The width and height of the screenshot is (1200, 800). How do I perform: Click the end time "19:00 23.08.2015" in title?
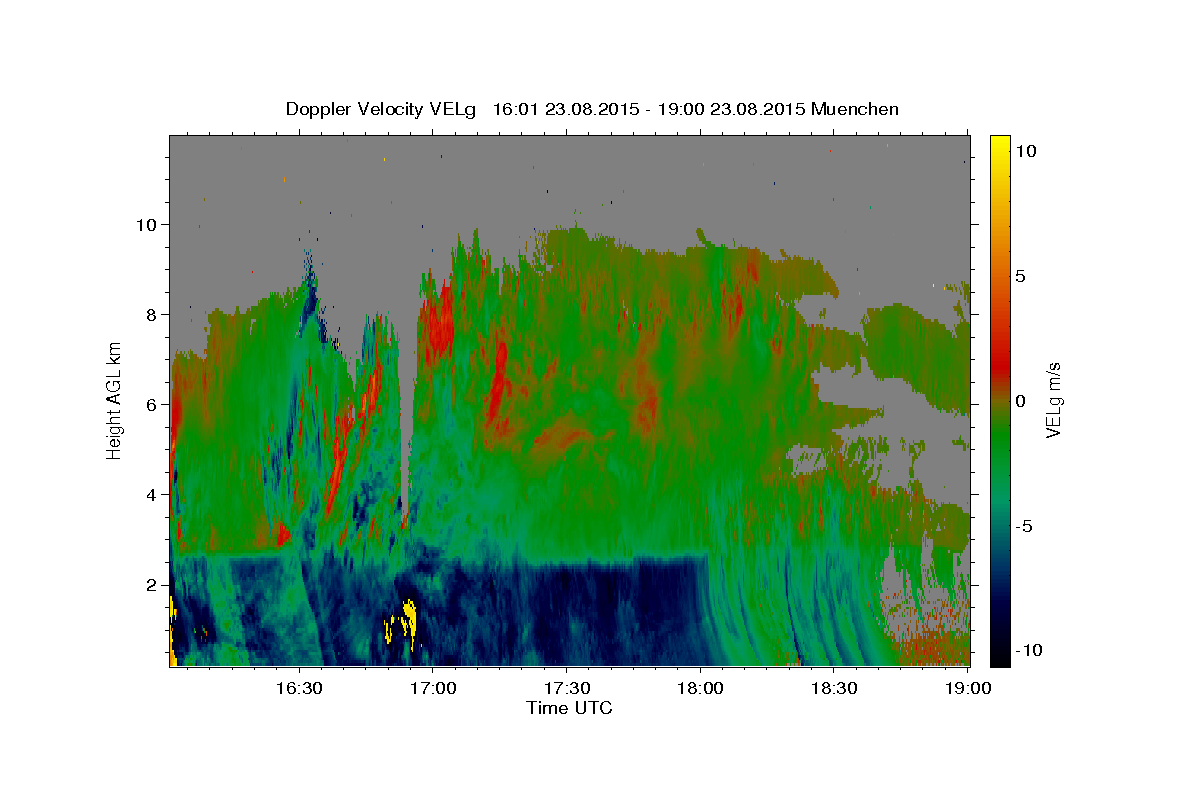(730, 109)
